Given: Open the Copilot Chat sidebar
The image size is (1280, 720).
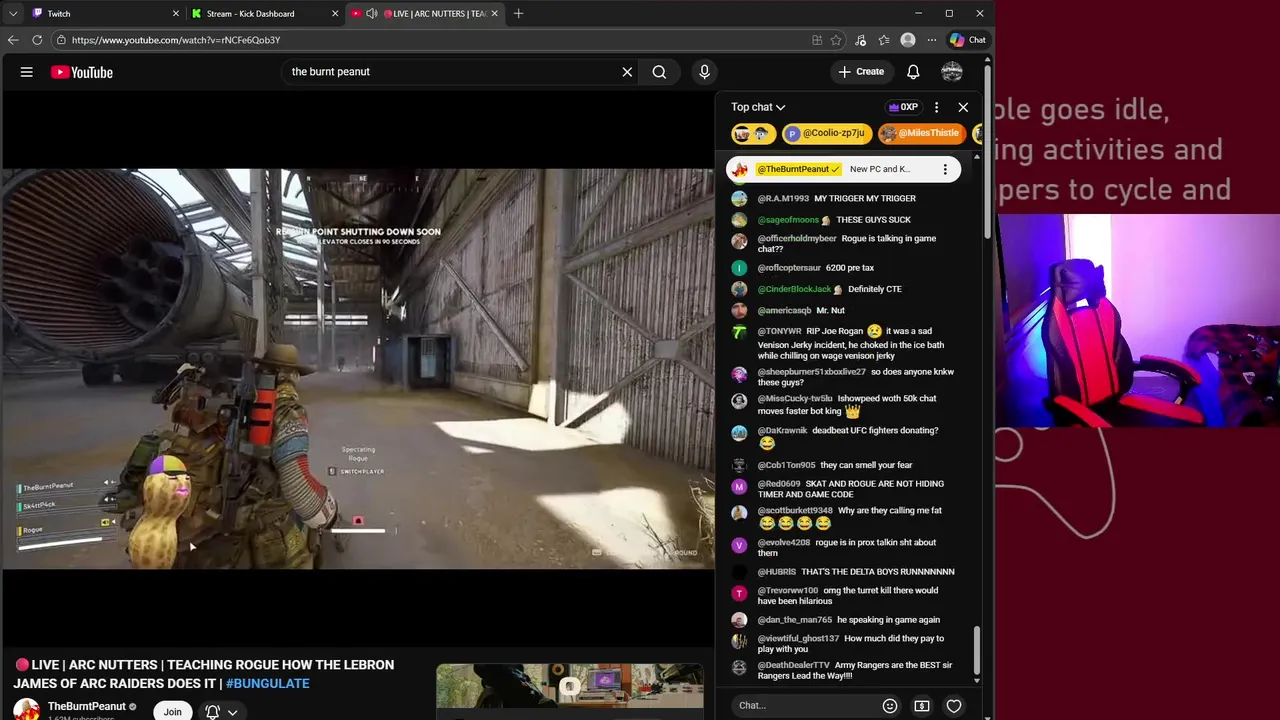Looking at the screenshot, I should pos(968,40).
